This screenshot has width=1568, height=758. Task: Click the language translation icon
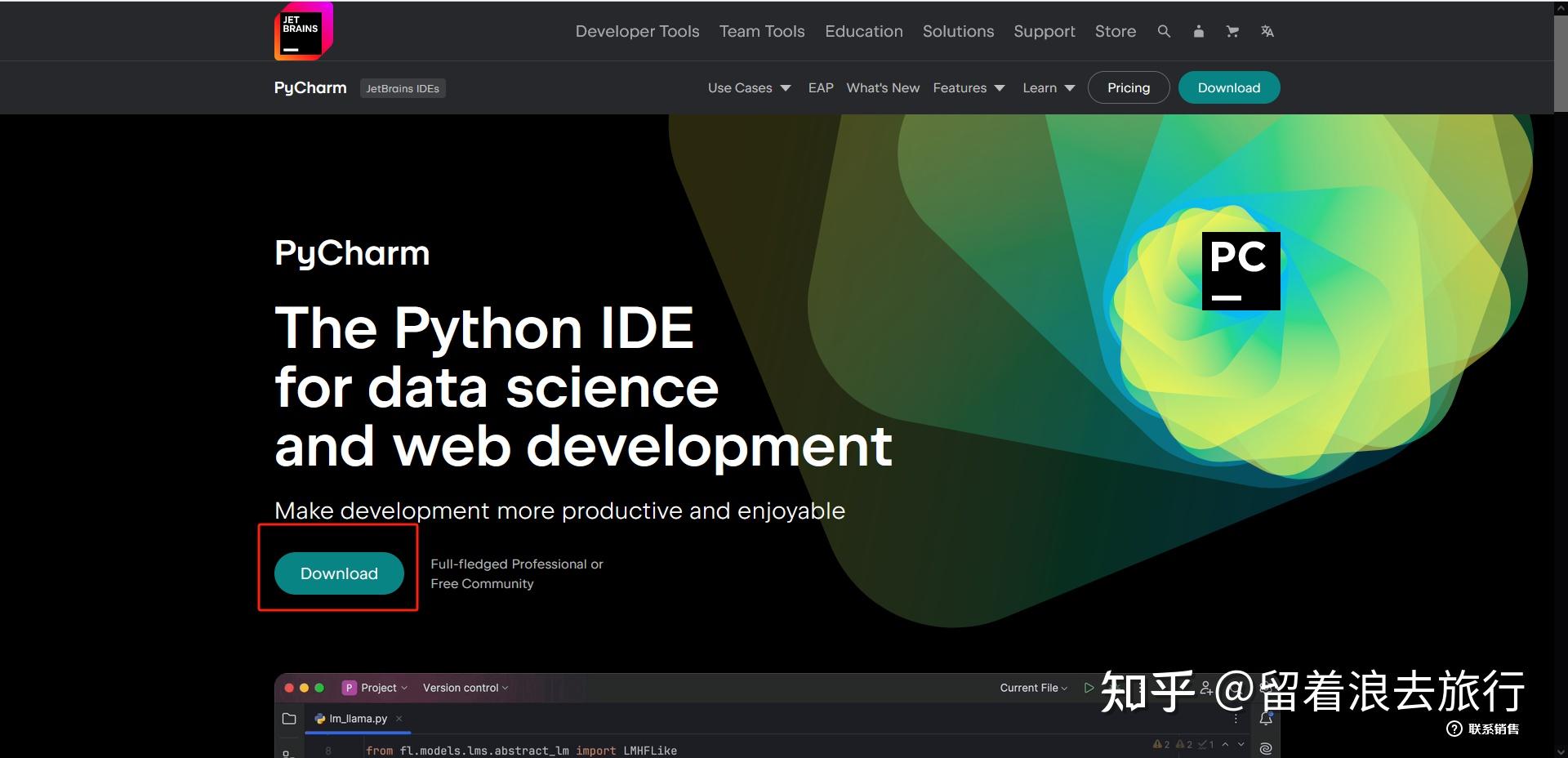coord(1267,31)
